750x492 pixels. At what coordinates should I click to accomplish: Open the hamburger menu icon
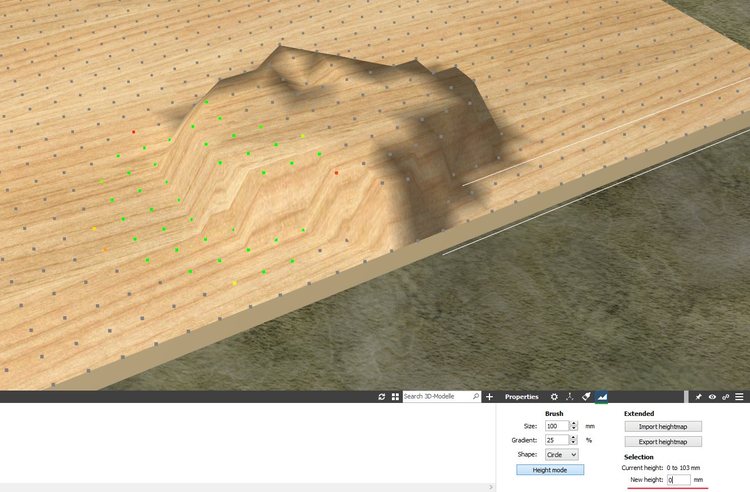[739, 397]
